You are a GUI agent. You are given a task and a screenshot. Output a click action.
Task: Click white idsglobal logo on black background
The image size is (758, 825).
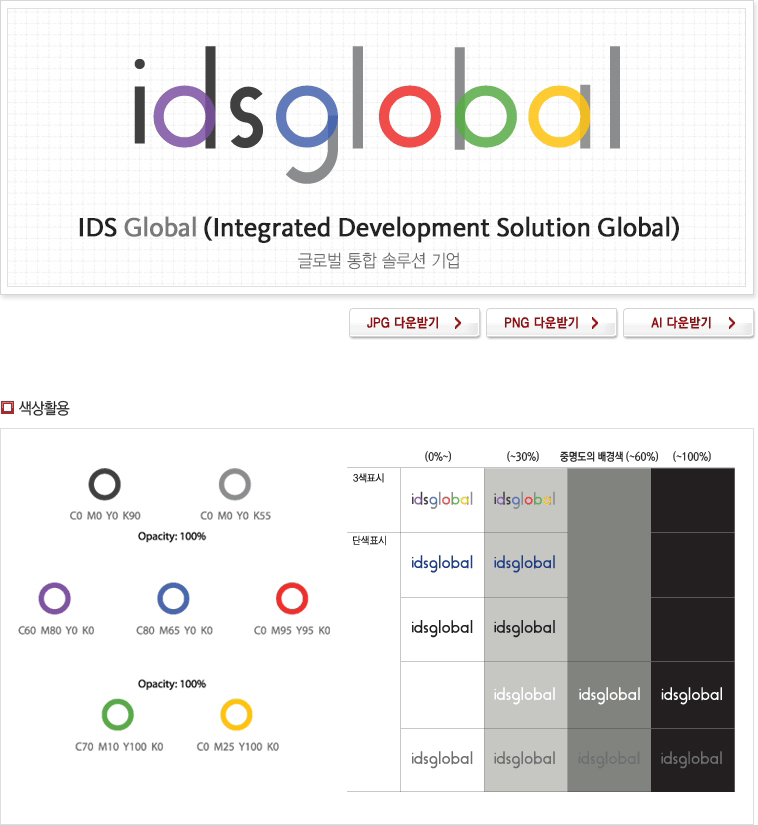[692, 695]
